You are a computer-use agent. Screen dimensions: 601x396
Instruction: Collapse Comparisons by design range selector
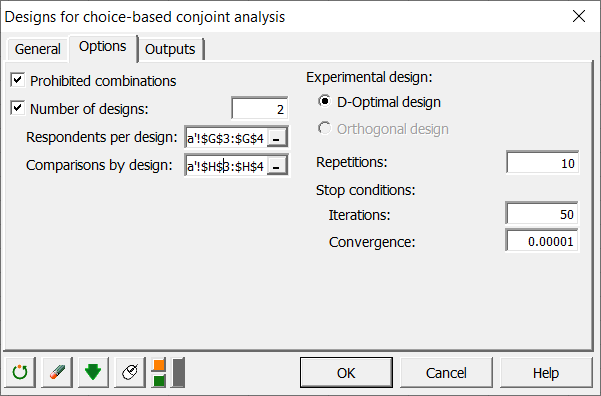click(x=276, y=166)
